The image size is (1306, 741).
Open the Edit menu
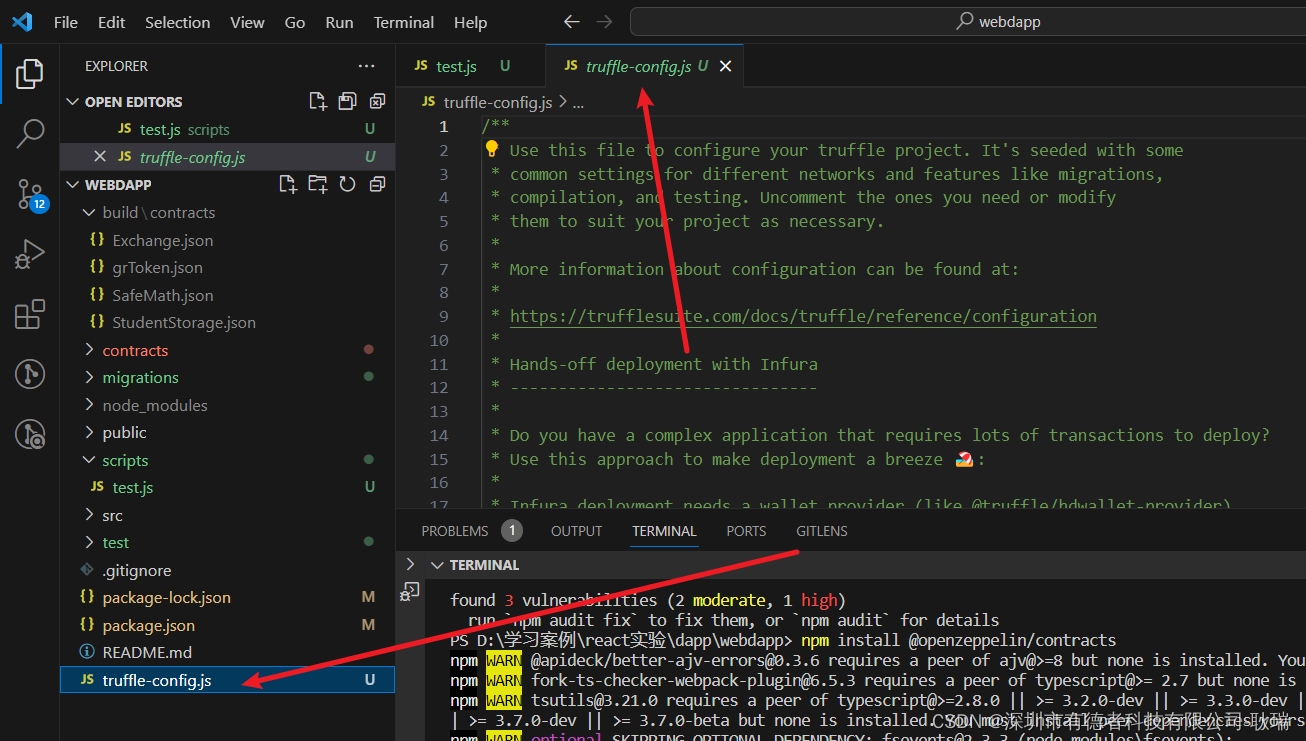[x=112, y=22]
